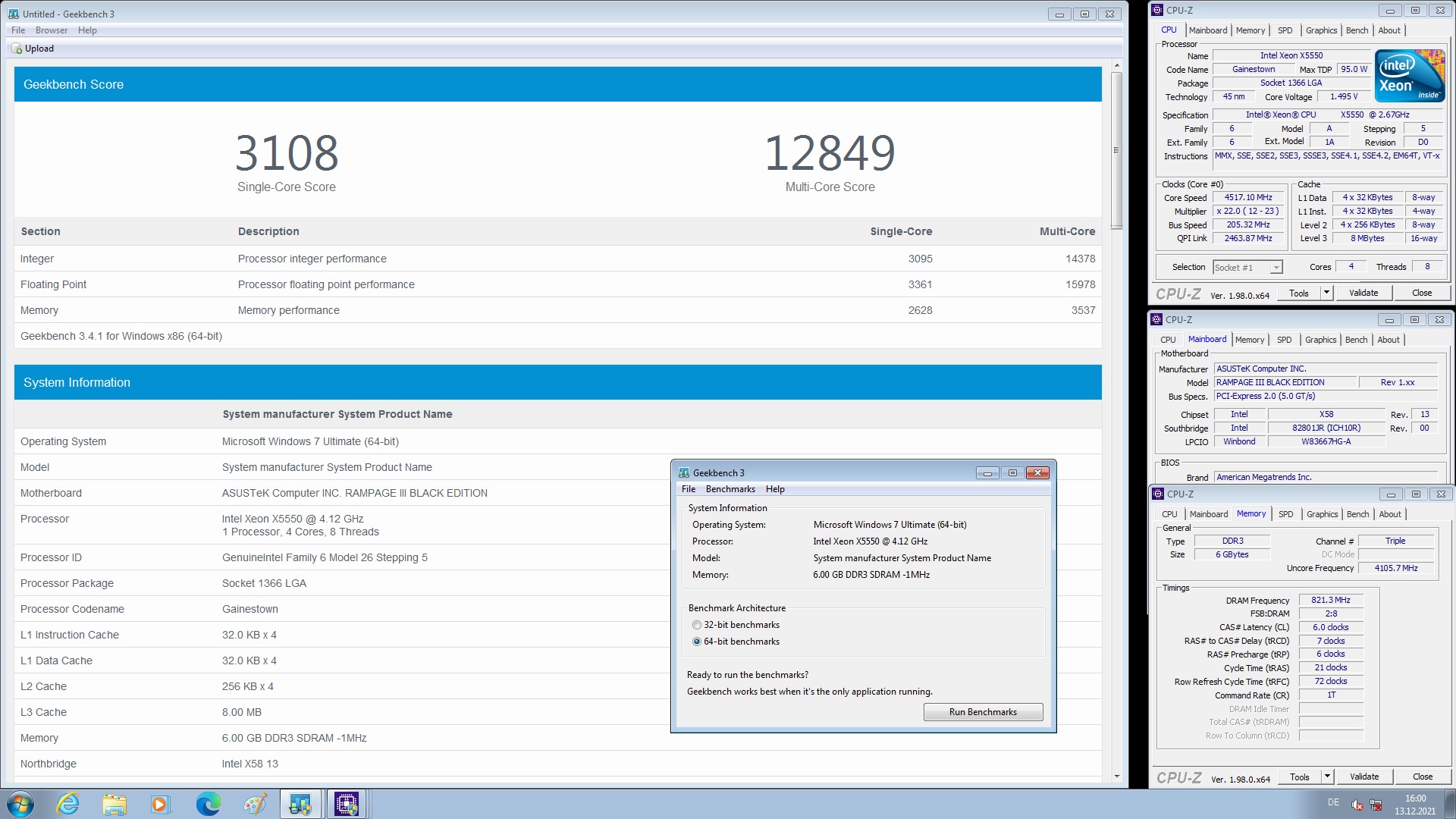Launch Internet Explorer from the taskbar
Viewport: 1456px width, 819px height.
(x=68, y=804)
